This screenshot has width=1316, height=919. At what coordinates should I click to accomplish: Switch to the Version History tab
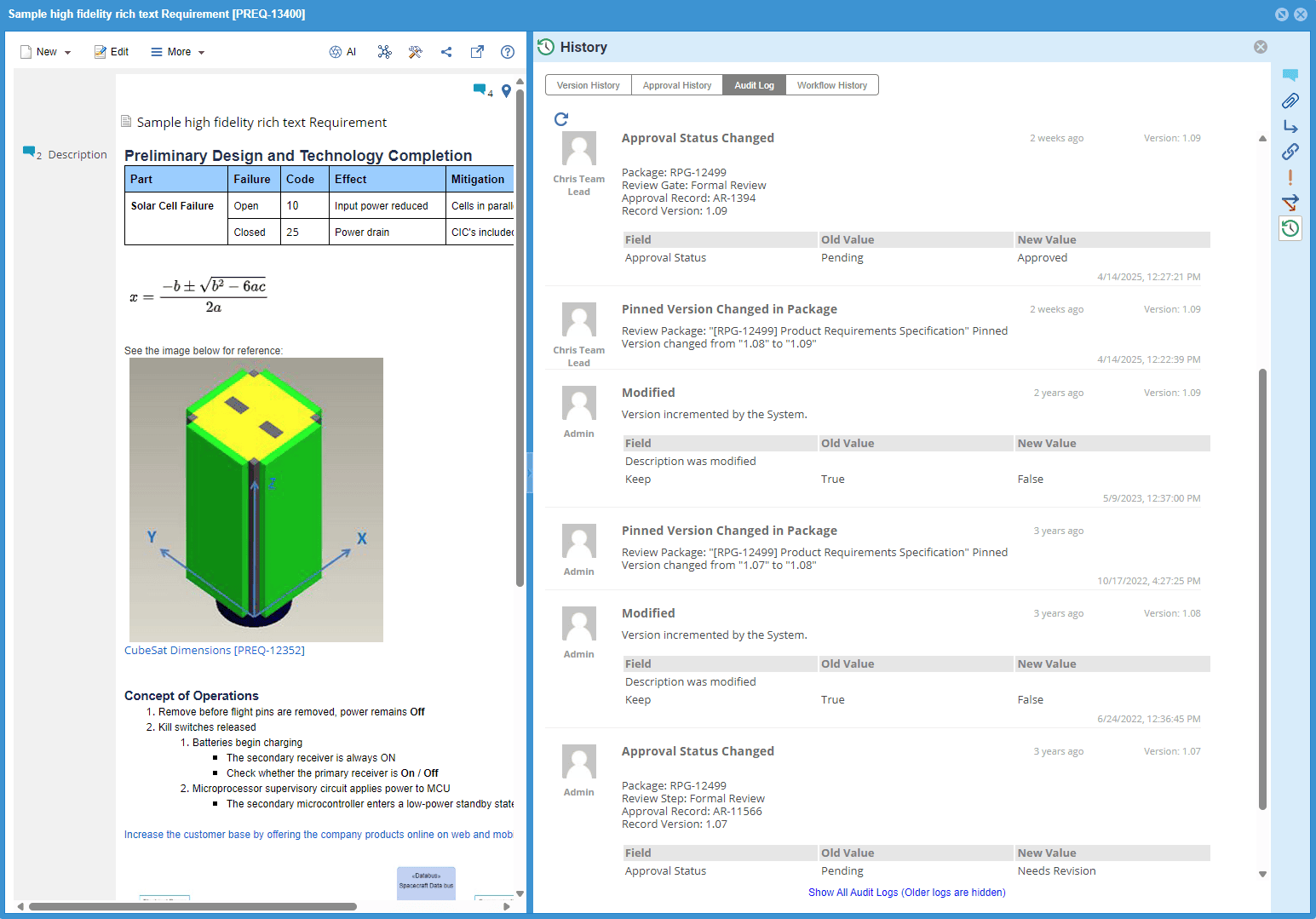coord(588,85)
